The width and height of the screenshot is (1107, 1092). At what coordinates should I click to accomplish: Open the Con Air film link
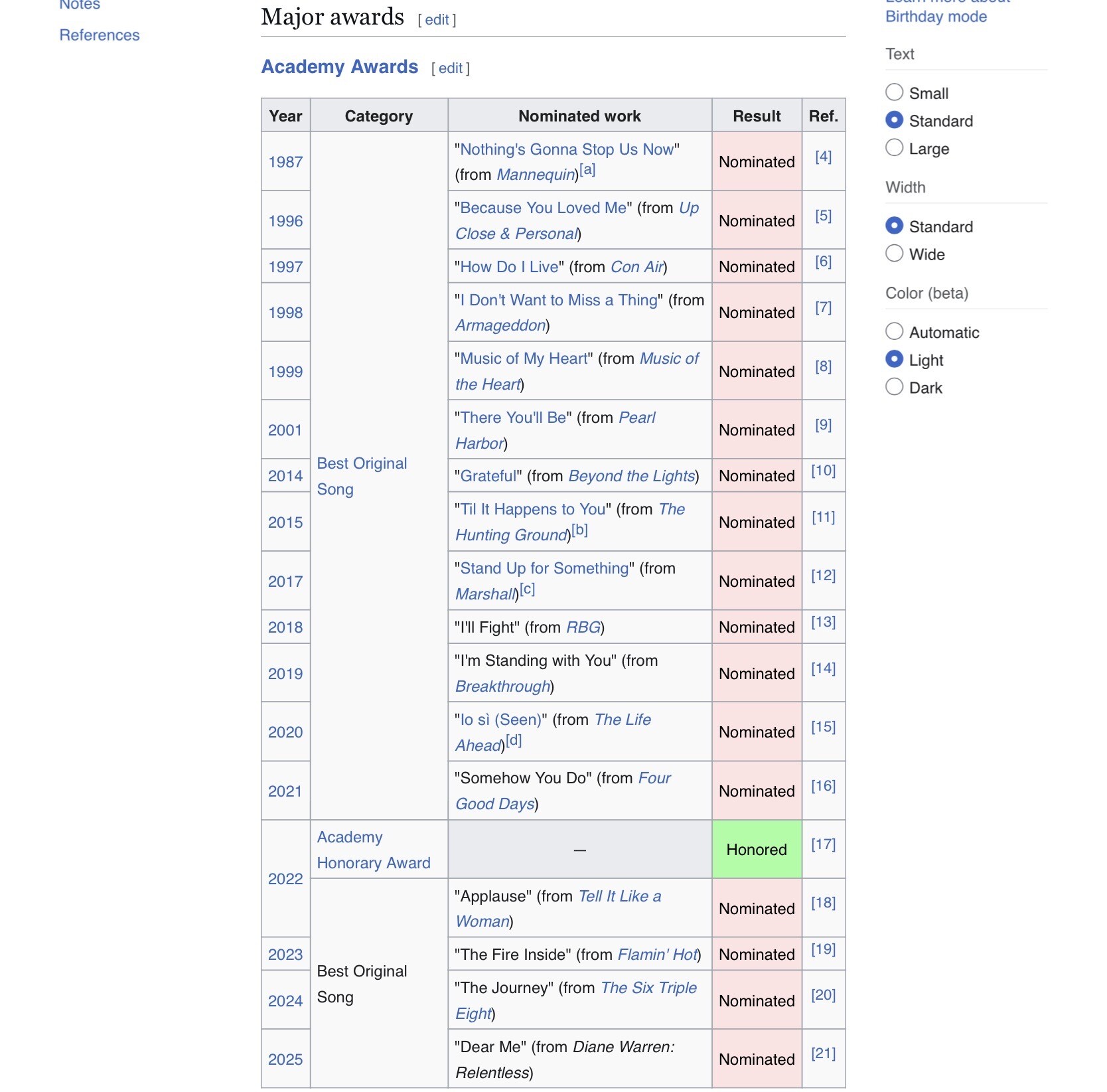pos(637,267)
